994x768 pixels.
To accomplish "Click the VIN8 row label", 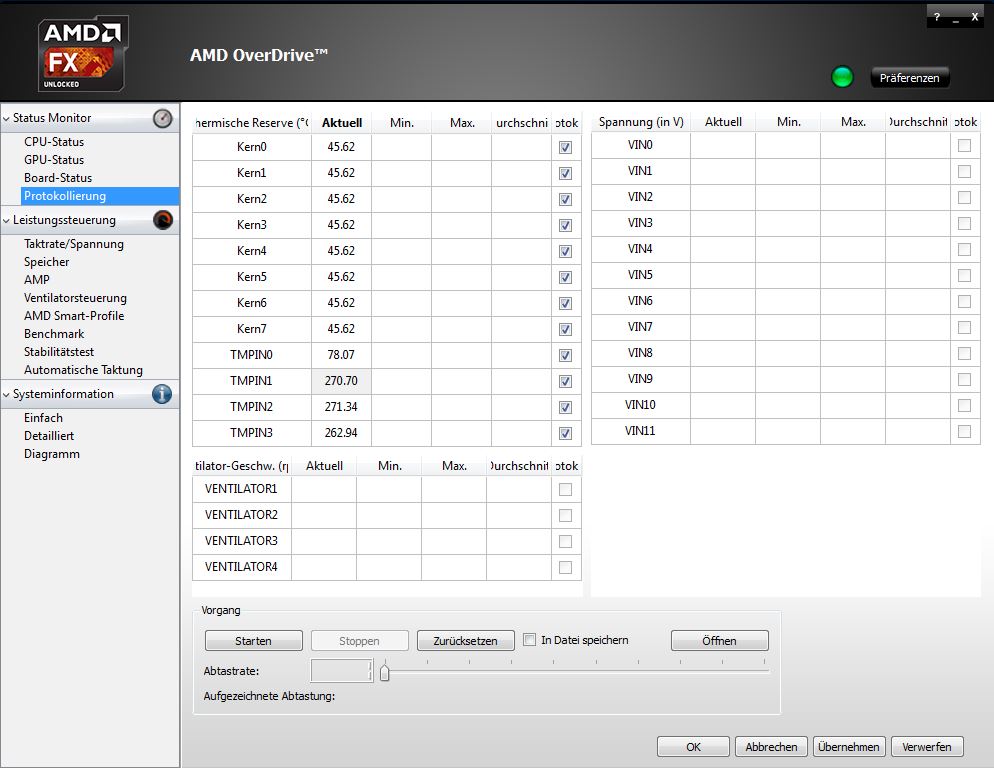I will point(640,353).
